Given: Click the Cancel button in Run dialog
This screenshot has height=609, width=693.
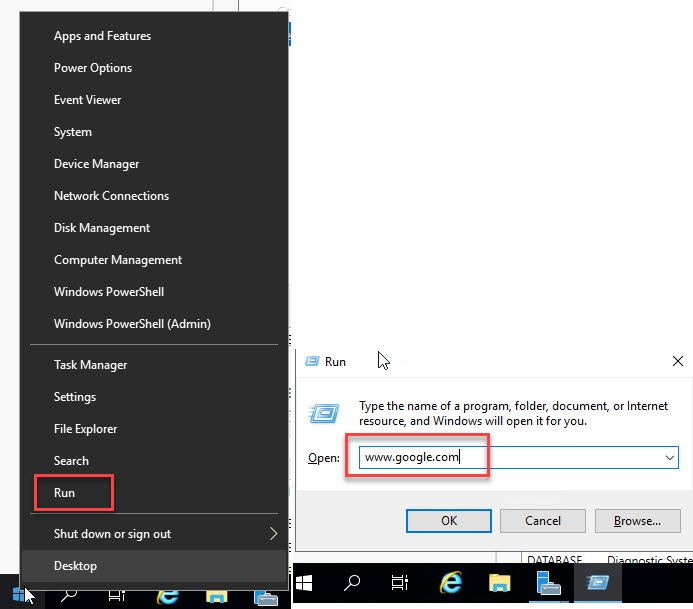Looking at the screenshot, I should [x=543, y=520].
